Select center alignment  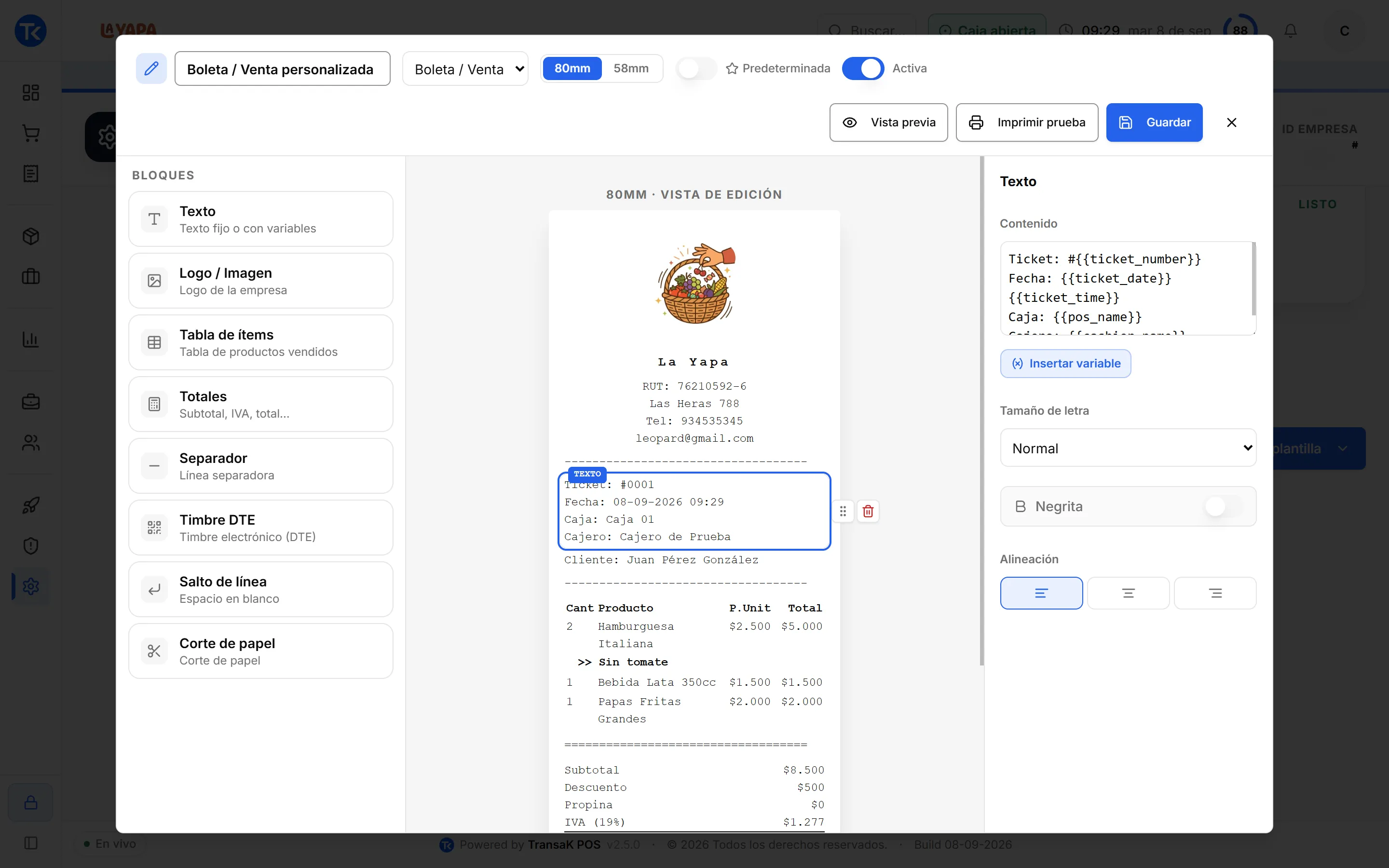pos(1128,593)
